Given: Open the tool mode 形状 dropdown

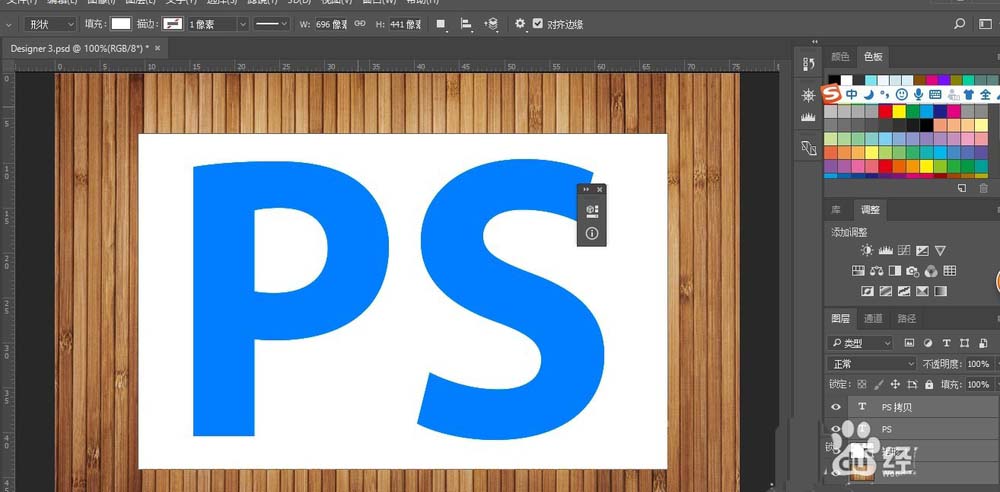Looking at the screenshot, I should pos(50,24).
